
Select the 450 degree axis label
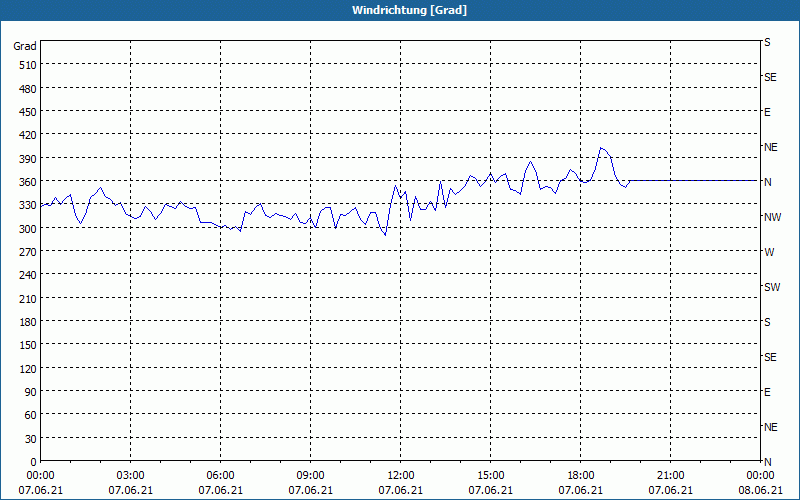(28, 112)
